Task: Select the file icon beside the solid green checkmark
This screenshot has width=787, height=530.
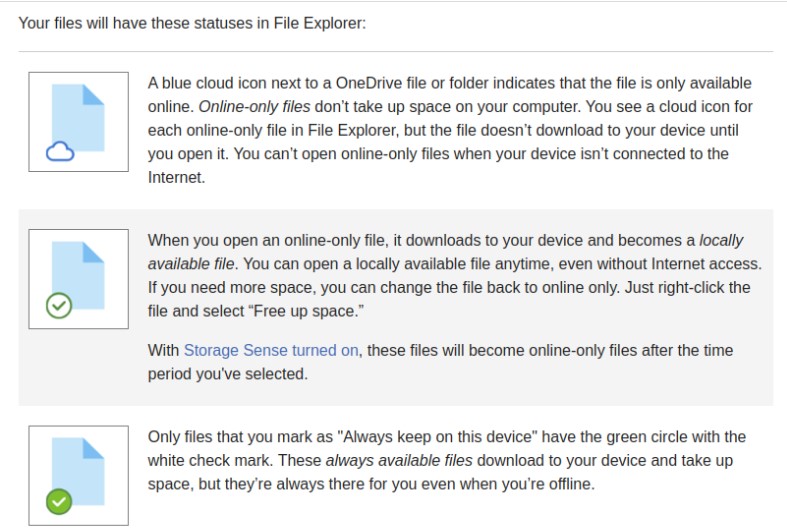Action: point(78,471)
